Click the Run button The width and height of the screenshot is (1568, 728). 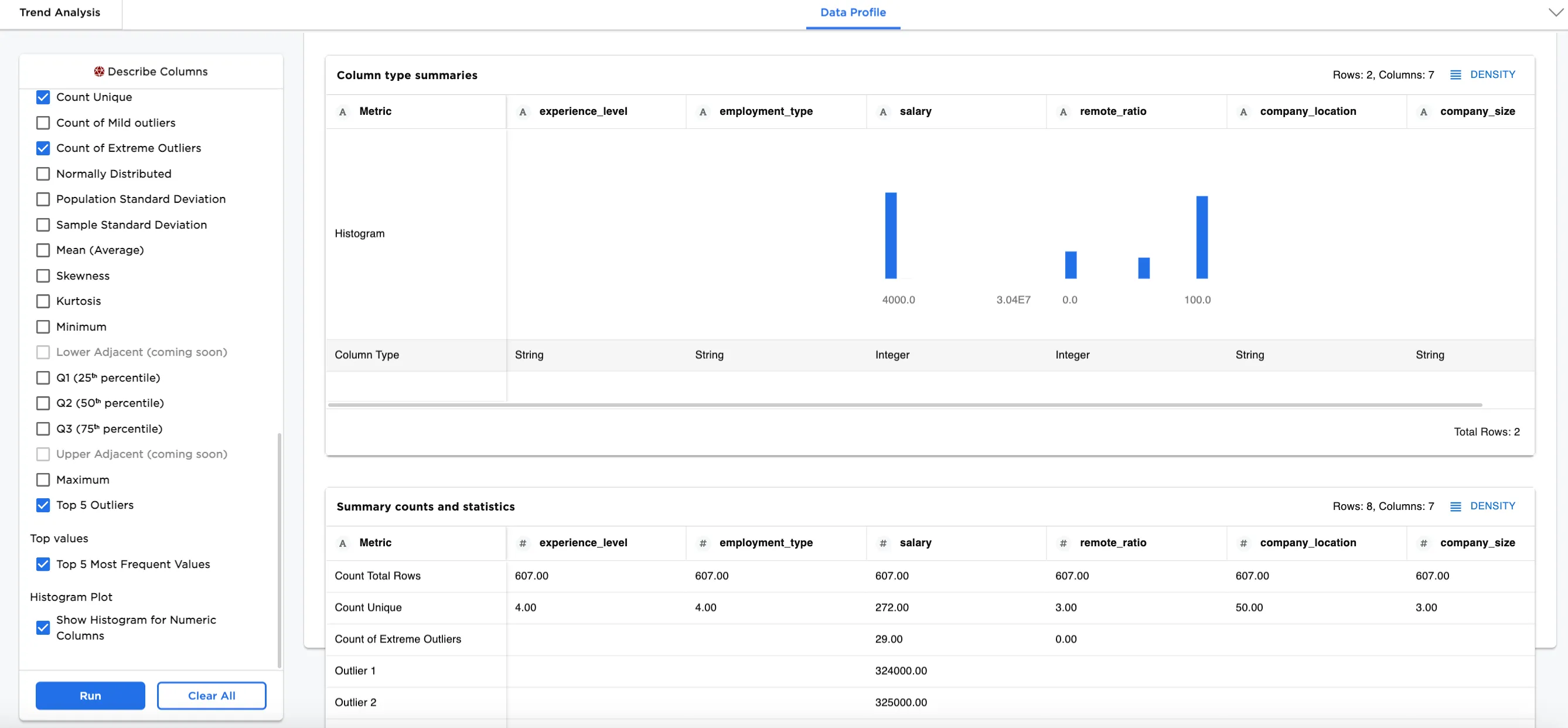(90, 695)
